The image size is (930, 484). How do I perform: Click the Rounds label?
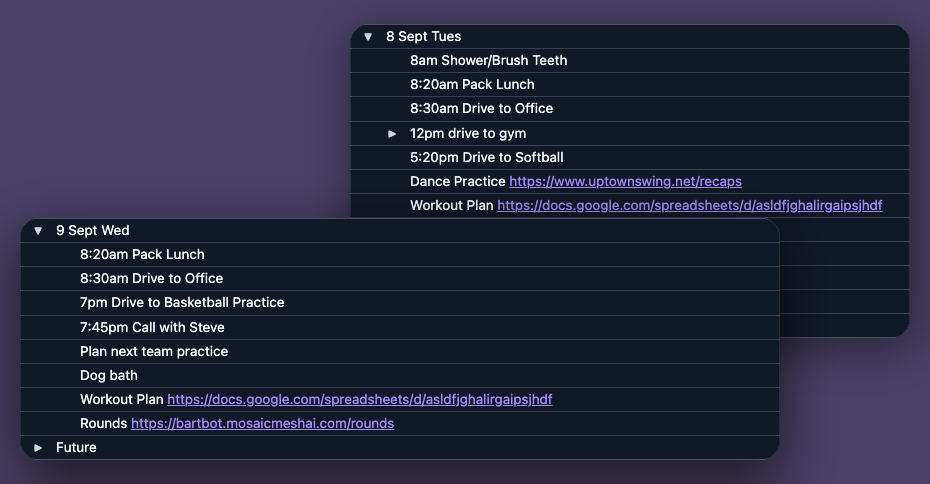(x=103, y=424)
